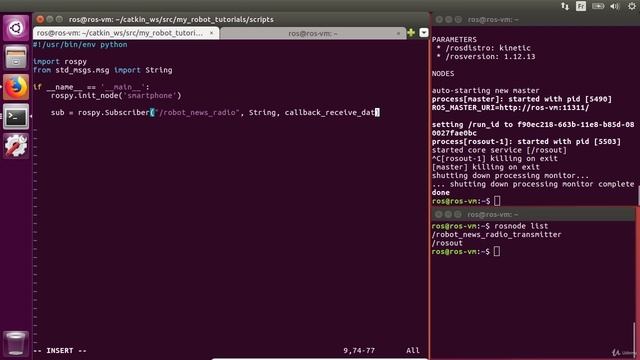Open the keyboard layout indicator
This screenshot has height=360, width=640.
[x=581, y=6]
